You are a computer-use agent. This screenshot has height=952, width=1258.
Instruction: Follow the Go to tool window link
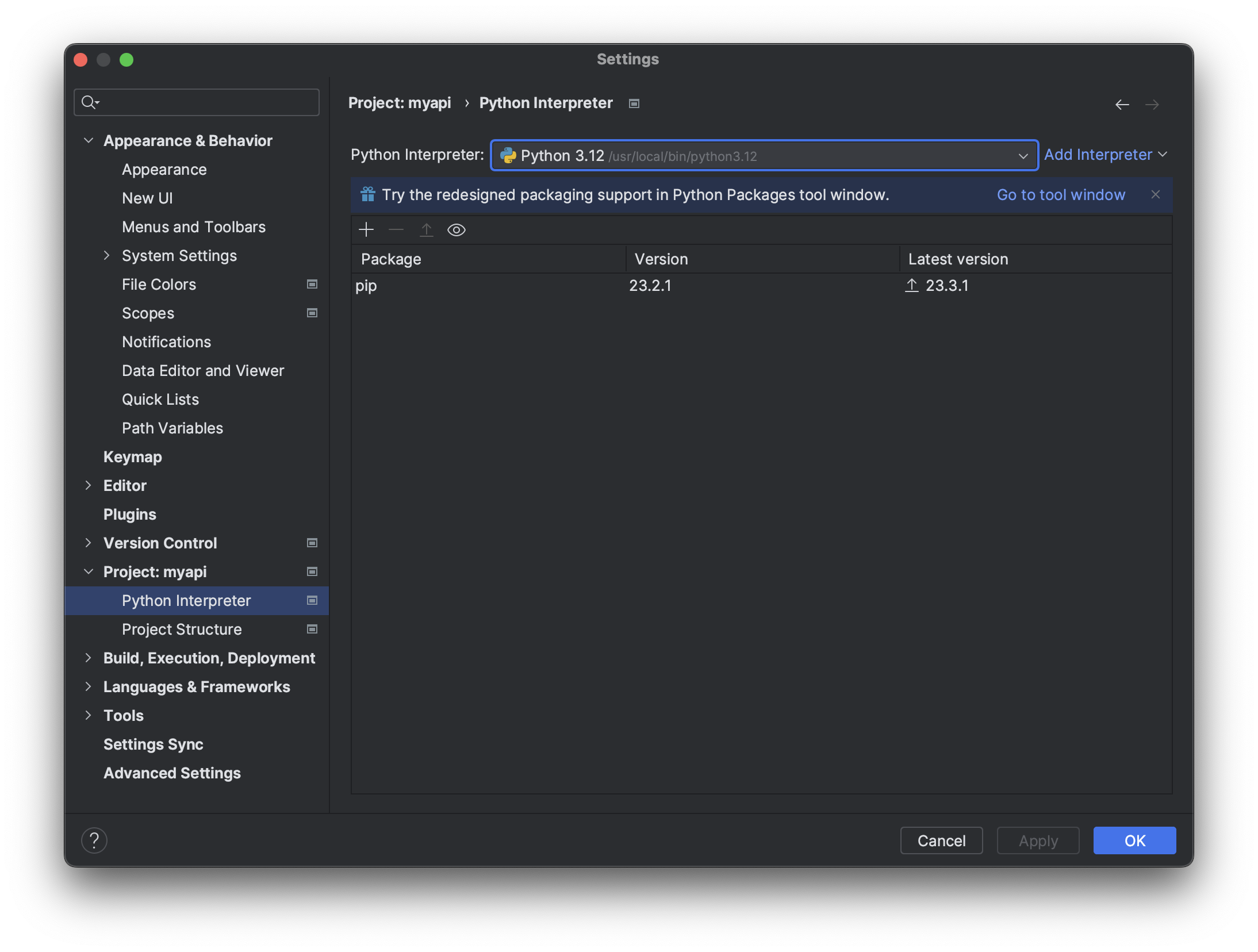tap(1060, 194)
